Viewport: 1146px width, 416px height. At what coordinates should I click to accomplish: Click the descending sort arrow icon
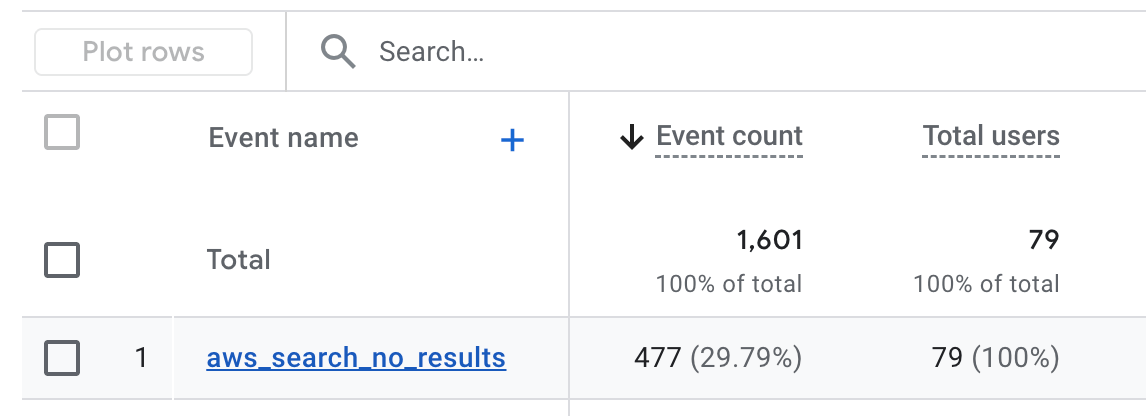click(x=631, y=138)
